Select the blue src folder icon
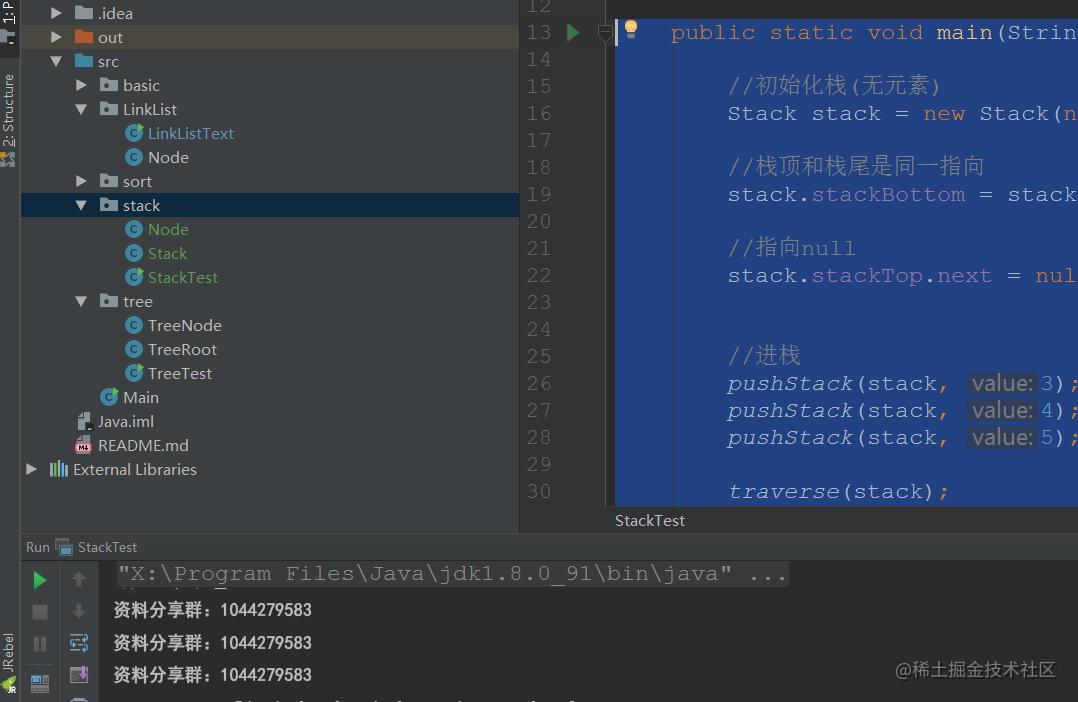This screenshot has height=702, width=1078. coord(84,61)
